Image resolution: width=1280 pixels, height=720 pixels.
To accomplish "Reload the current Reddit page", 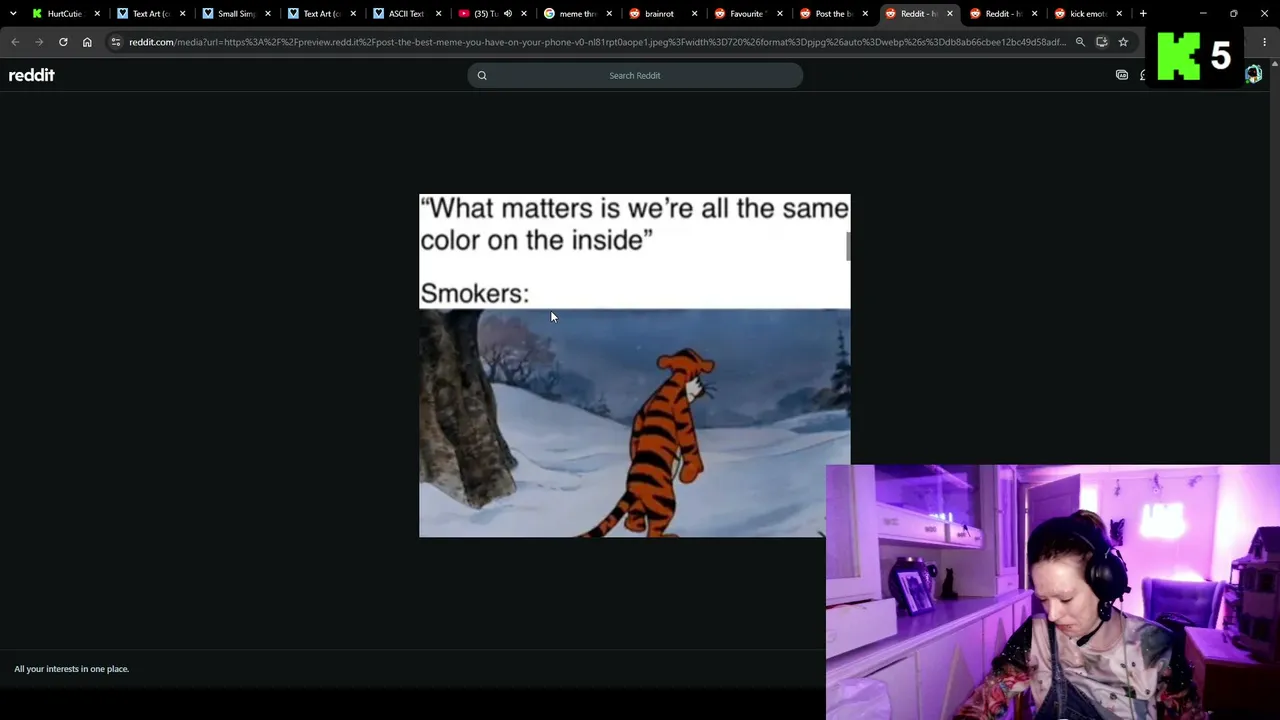I will click(63, 42).
